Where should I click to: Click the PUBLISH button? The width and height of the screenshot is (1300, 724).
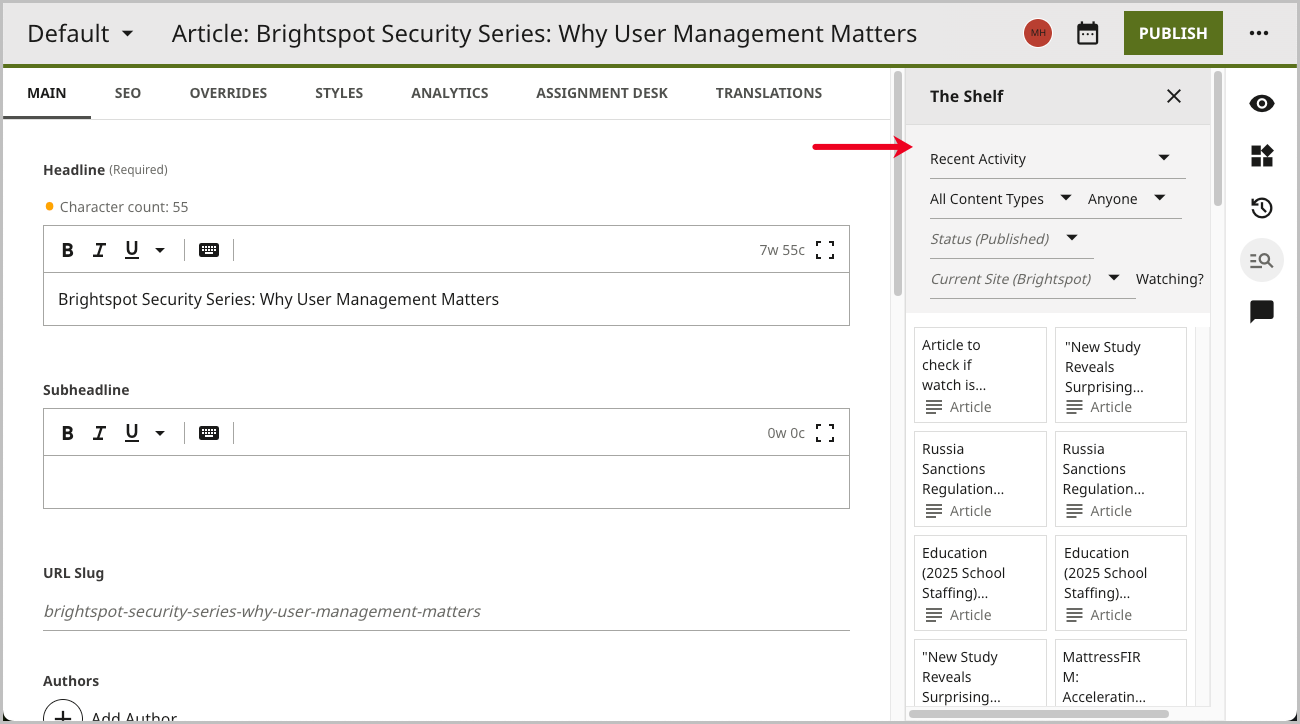(x=1173, y=33)
